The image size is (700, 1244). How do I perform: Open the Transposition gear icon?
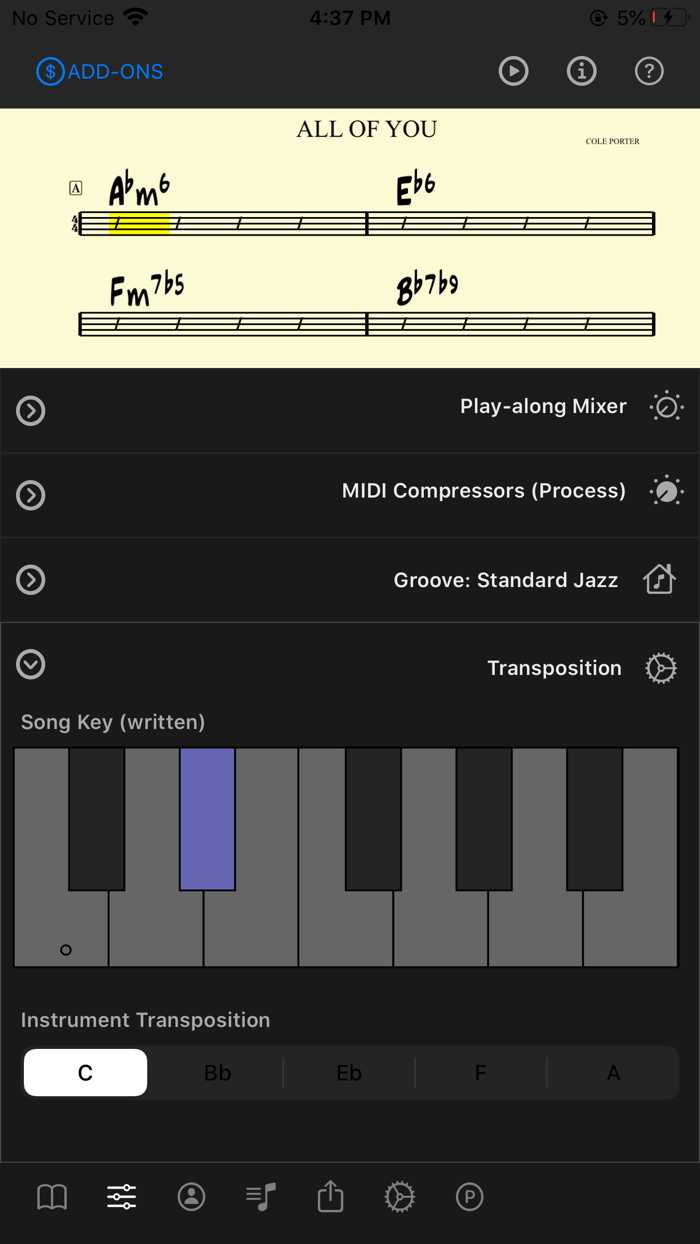[x=661, y=668]
